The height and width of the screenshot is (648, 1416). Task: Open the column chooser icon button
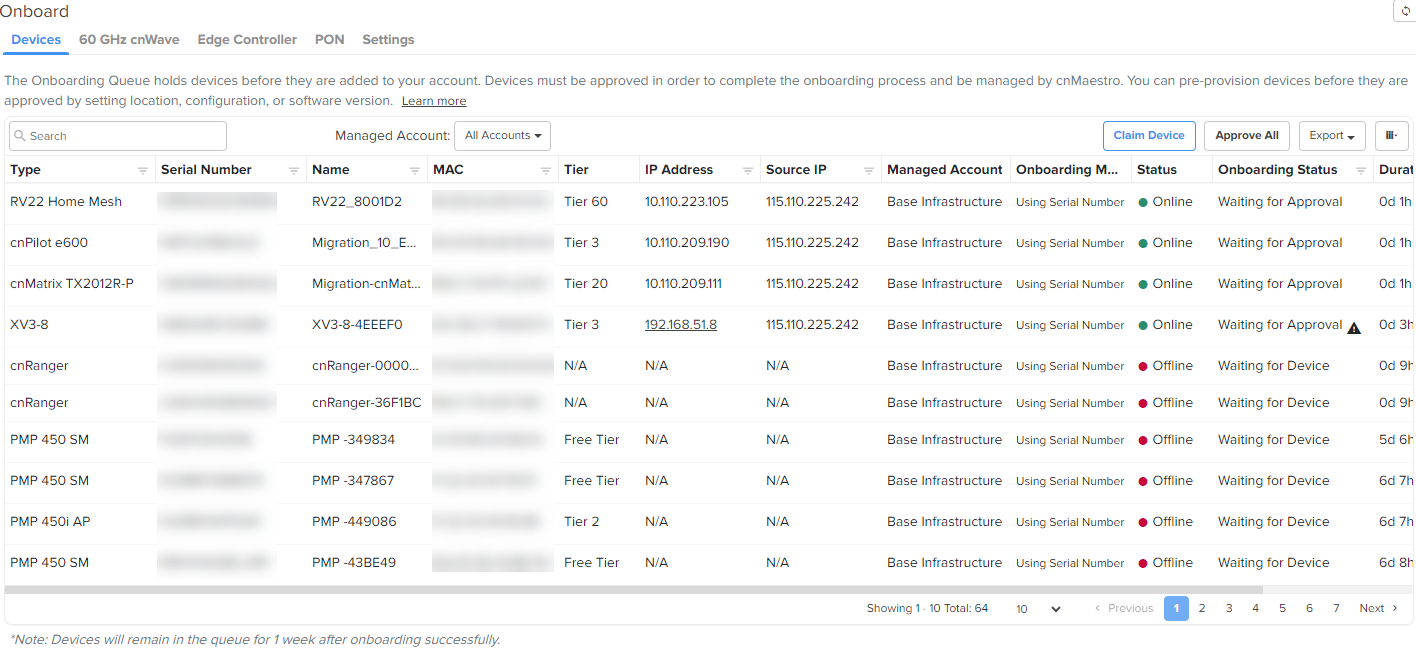[x=1392, y=136]
